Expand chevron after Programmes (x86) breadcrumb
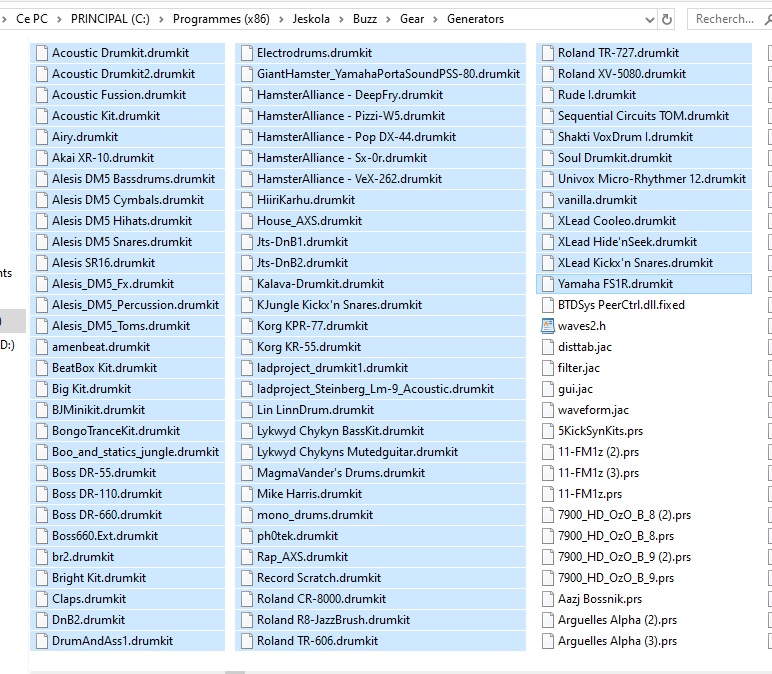Viewport: 772px width, 674px height. [281, 20]
